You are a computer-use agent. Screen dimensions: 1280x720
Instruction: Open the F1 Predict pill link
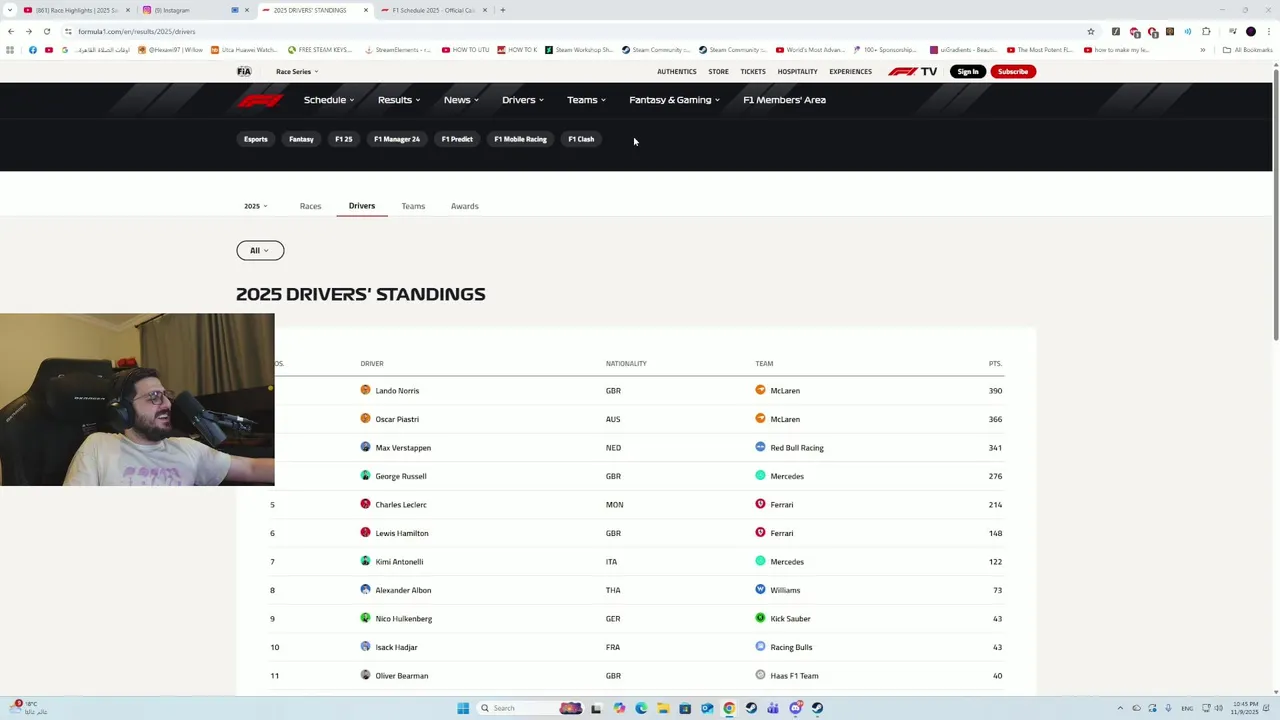(x=457, y=139)
